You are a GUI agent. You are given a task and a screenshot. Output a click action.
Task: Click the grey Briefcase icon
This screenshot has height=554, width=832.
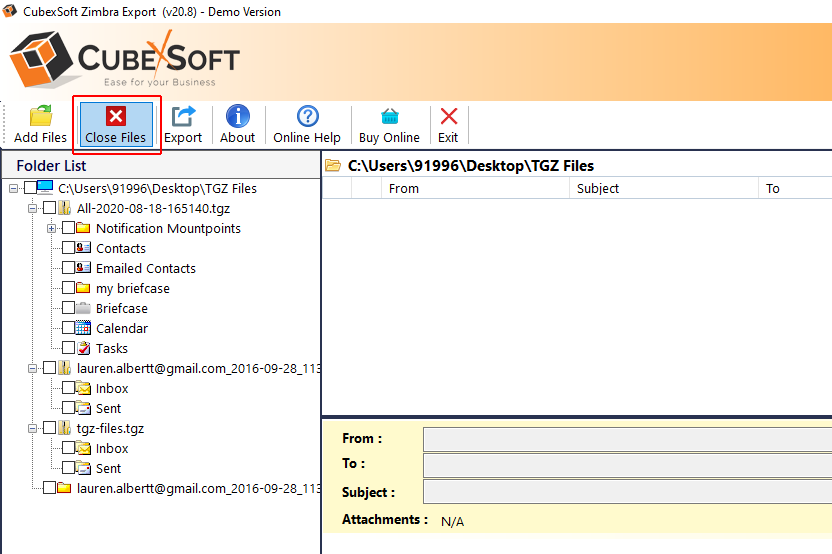83,308
